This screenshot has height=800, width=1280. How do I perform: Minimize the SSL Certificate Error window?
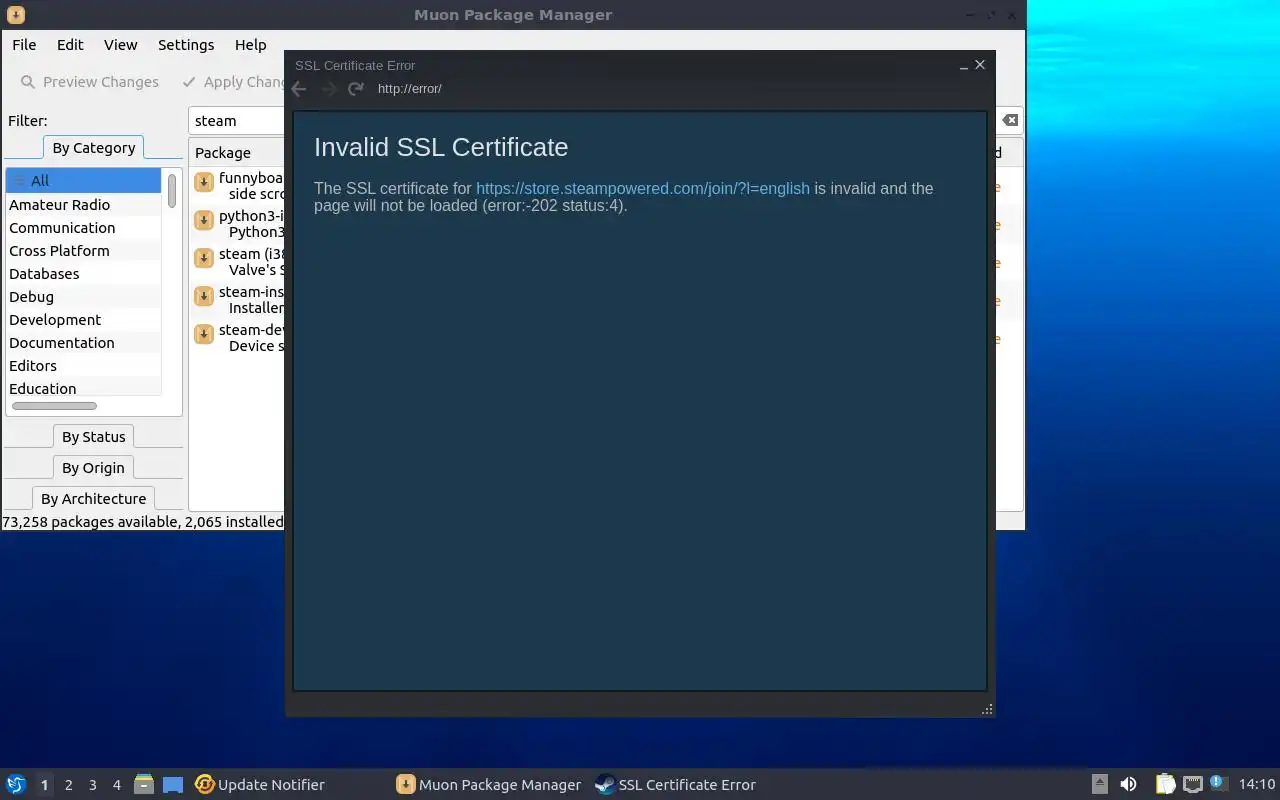coord(964,65)
